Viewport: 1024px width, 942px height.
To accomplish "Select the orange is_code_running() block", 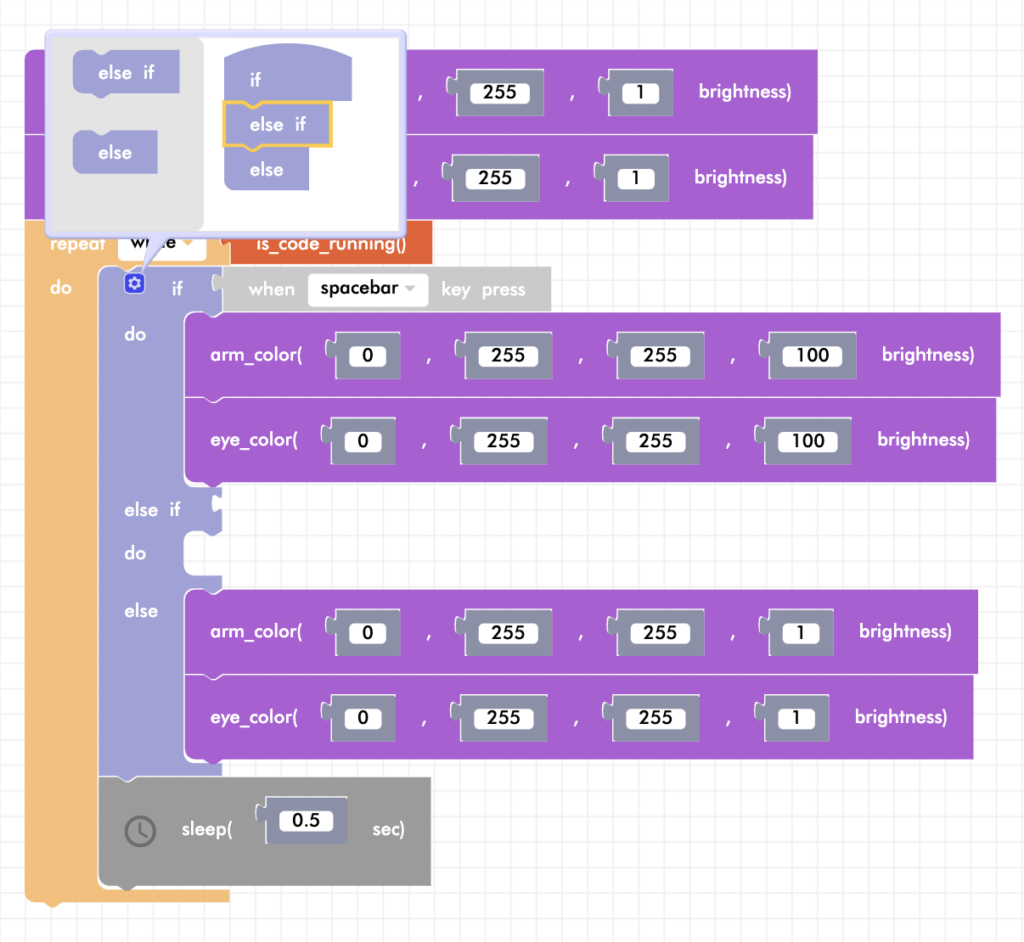I will click(330, 244).
